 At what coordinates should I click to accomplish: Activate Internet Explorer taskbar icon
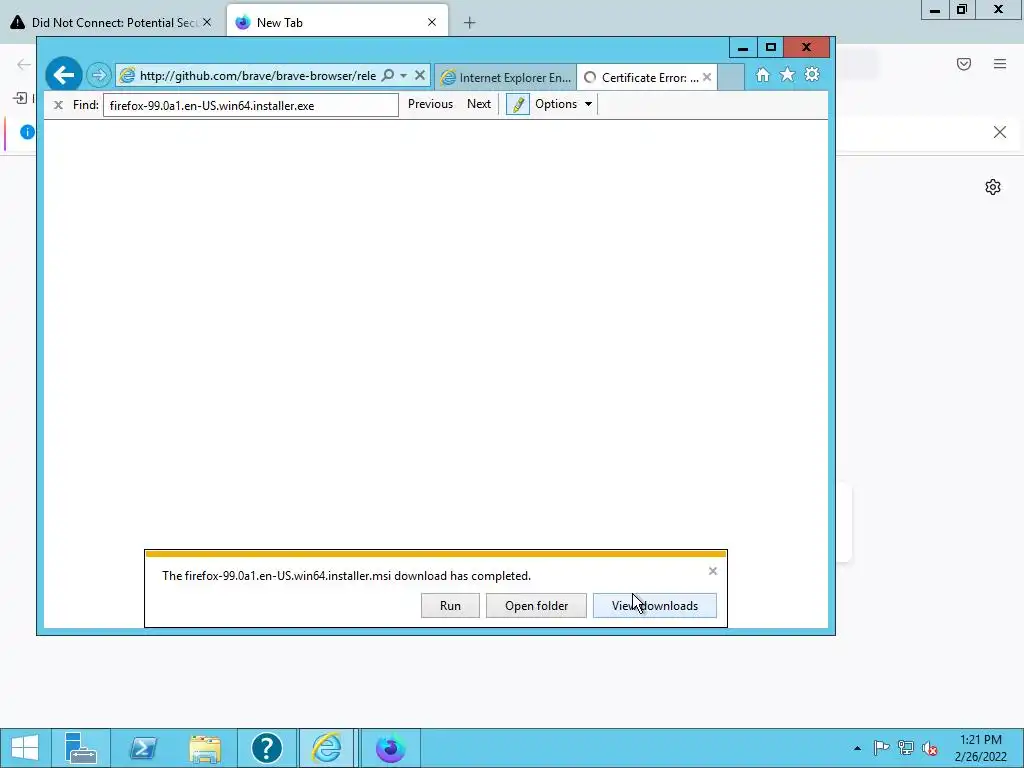pyautogui.click(x=327, y=748)
